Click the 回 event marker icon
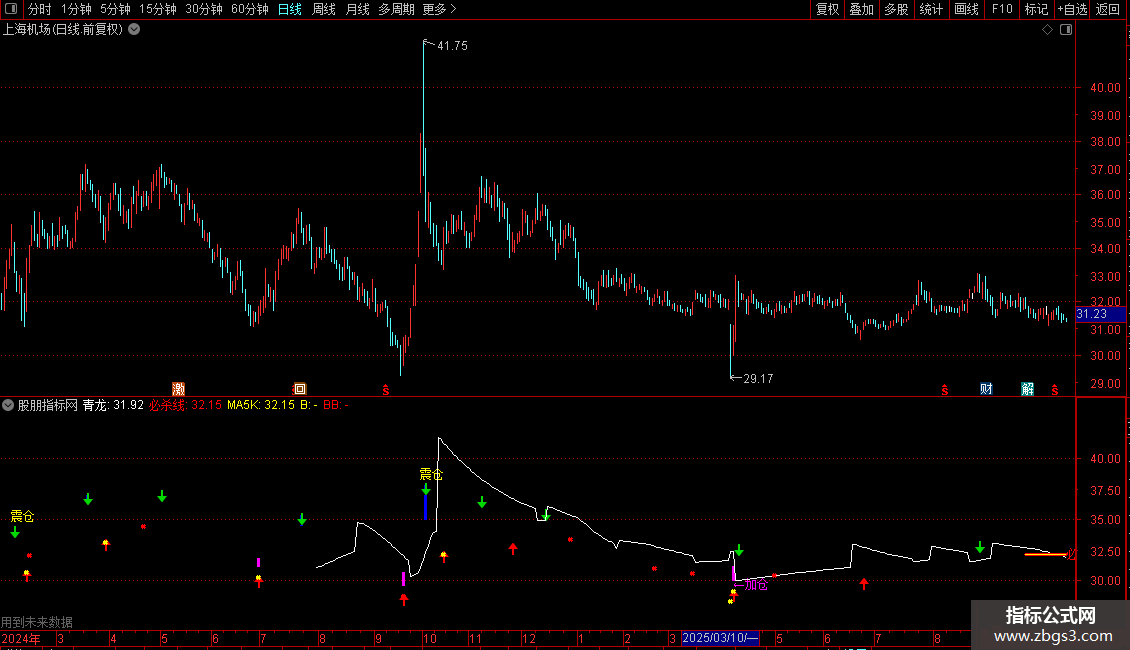This screenshot has height=650, width=1130. click(x=300, y=389)
